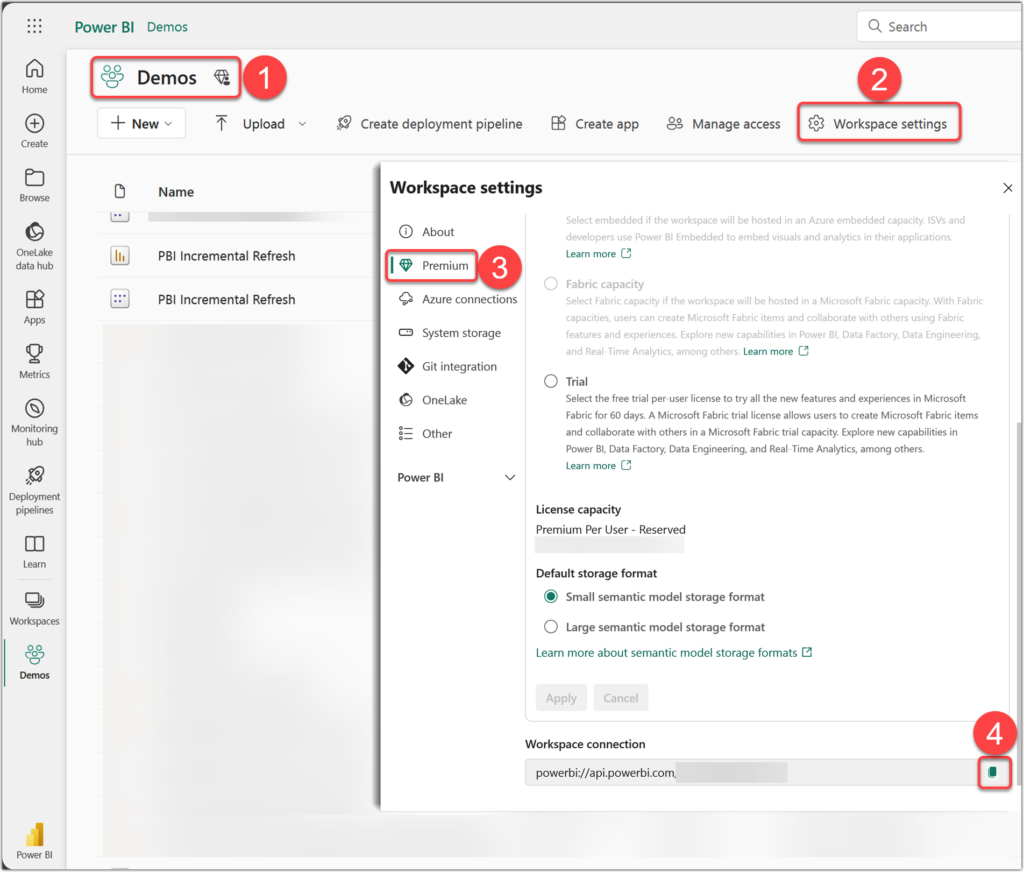Open Browse in the left sidebar
This screenshot has height=872, width=1024.
point(35,186)
